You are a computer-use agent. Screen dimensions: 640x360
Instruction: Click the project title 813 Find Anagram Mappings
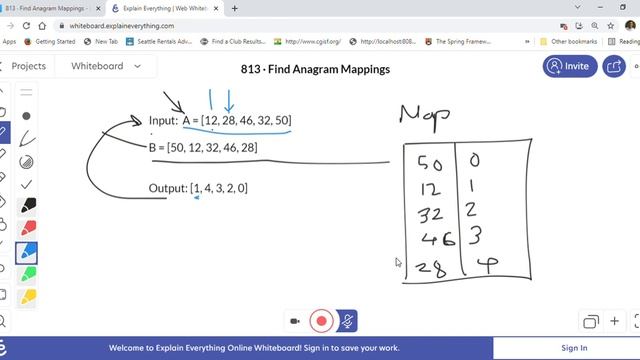coord(315,69)
